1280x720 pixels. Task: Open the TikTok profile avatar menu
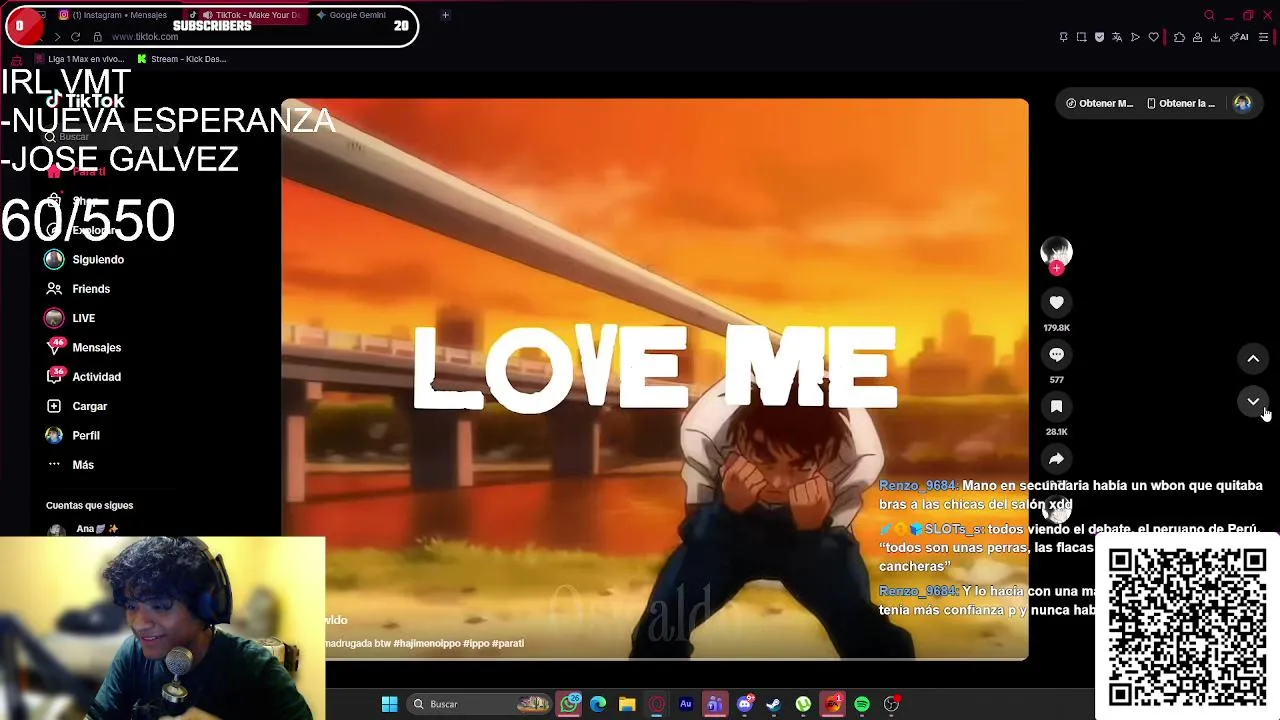pyautogui.click(x=1242, y=103)
